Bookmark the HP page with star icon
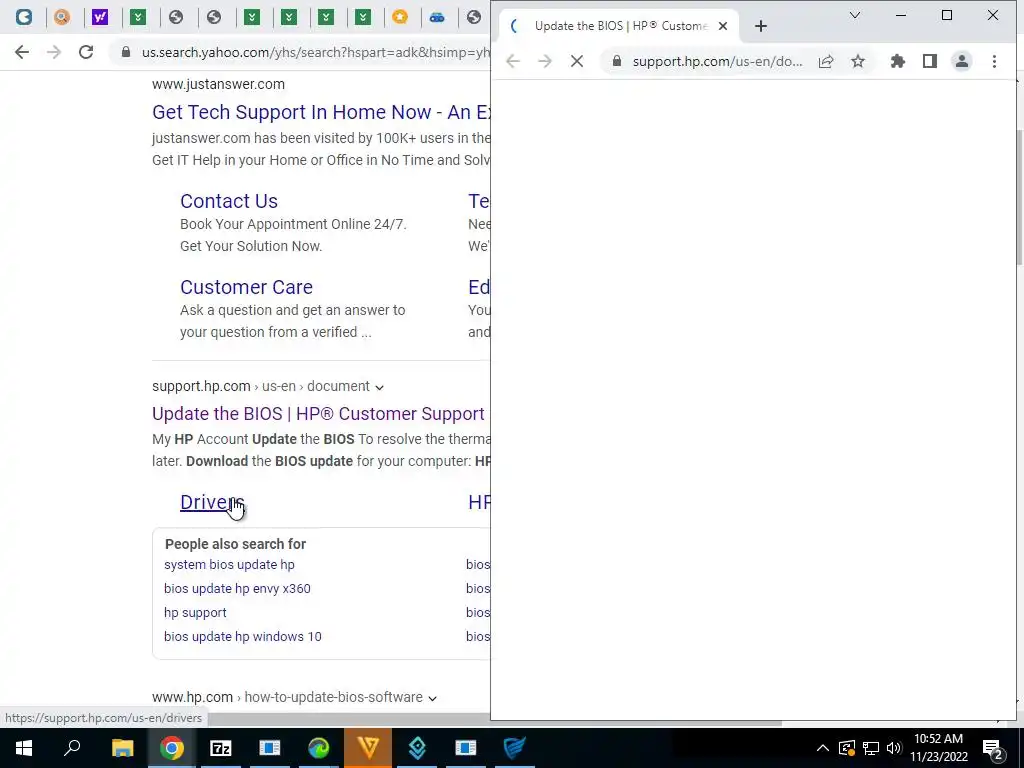The width and height of the screenshot is (1024, 768). [858, 61]
